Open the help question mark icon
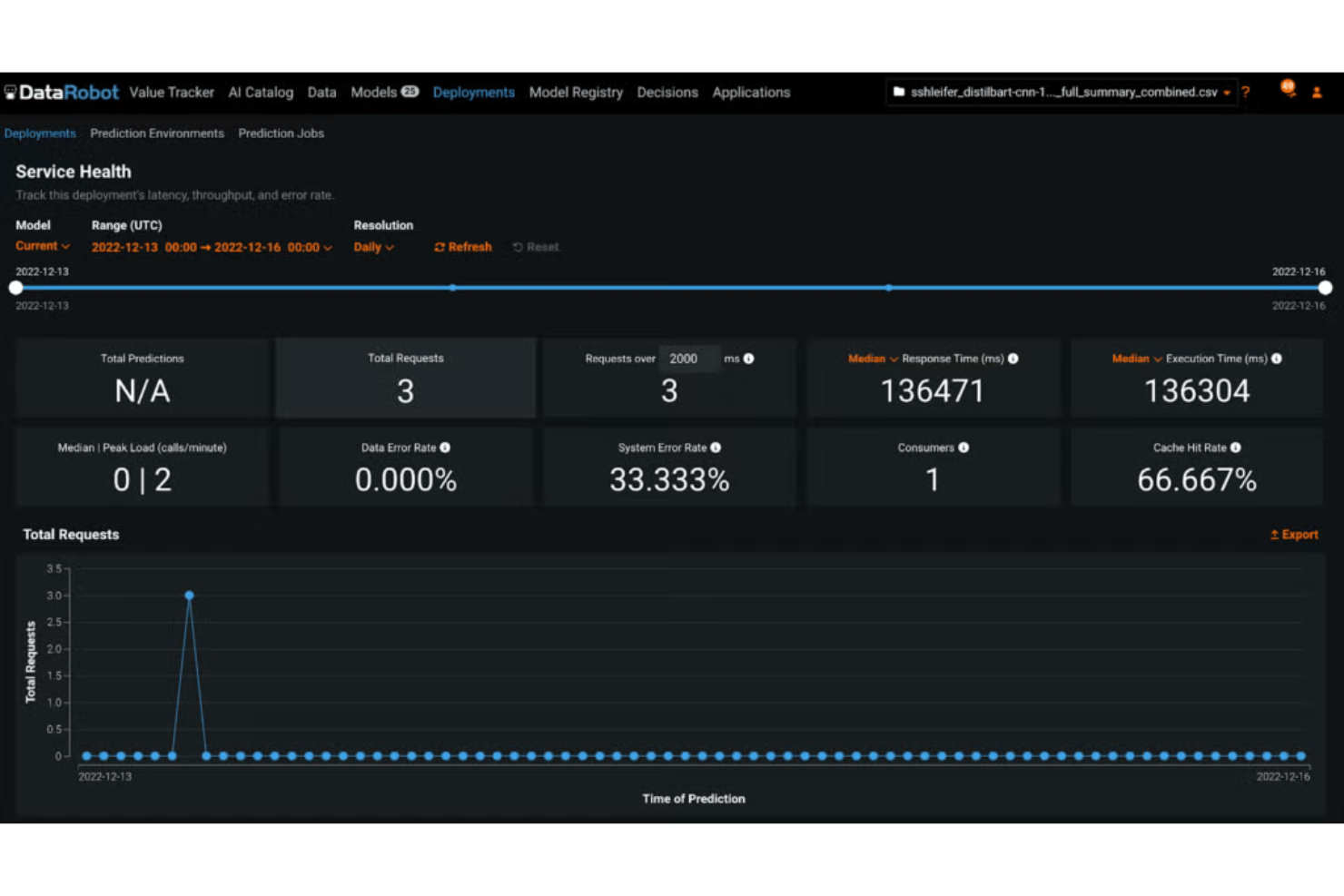1344x896 pixels. tap(1246, 93)
